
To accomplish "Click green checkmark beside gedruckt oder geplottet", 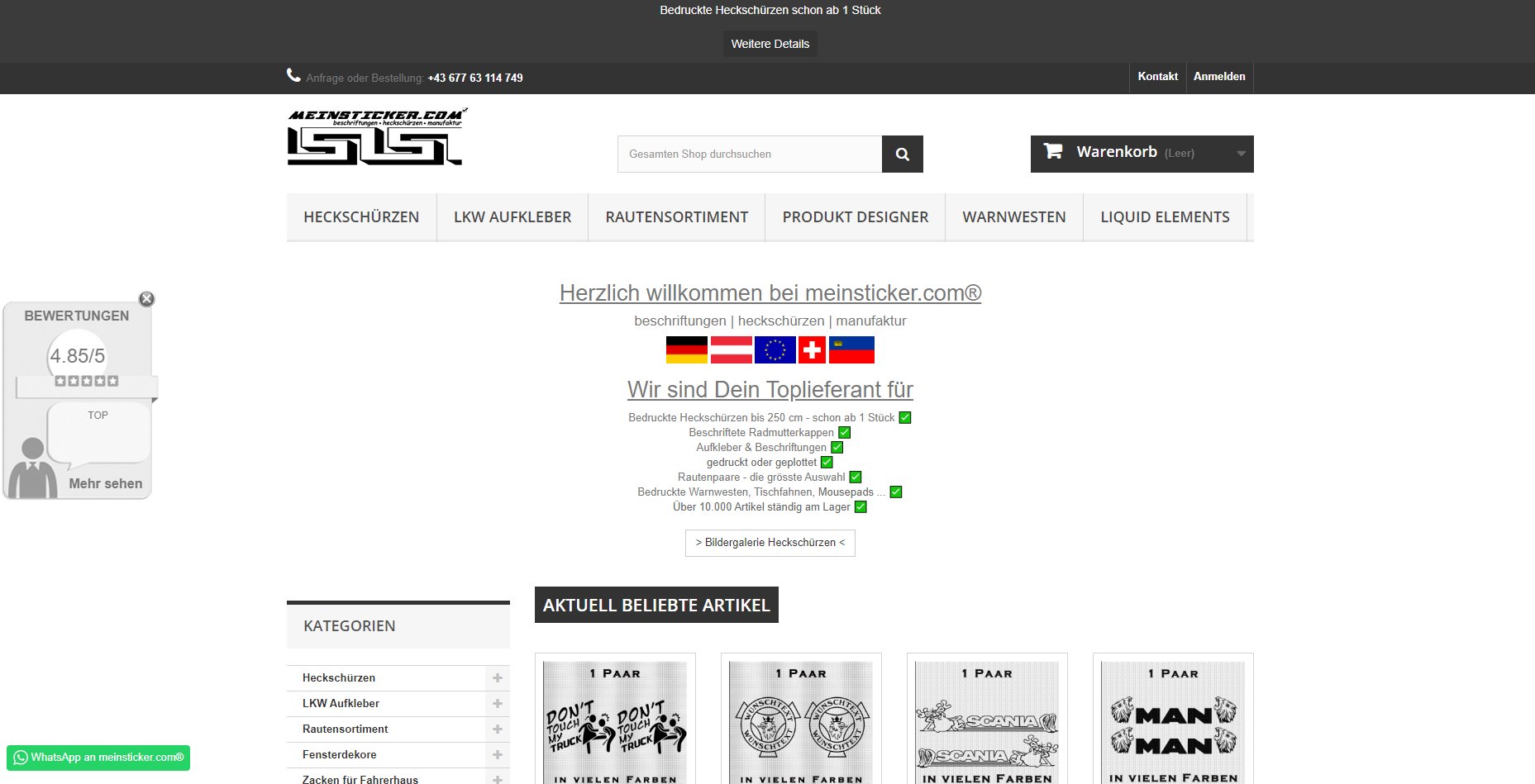I will pos(827,463).
